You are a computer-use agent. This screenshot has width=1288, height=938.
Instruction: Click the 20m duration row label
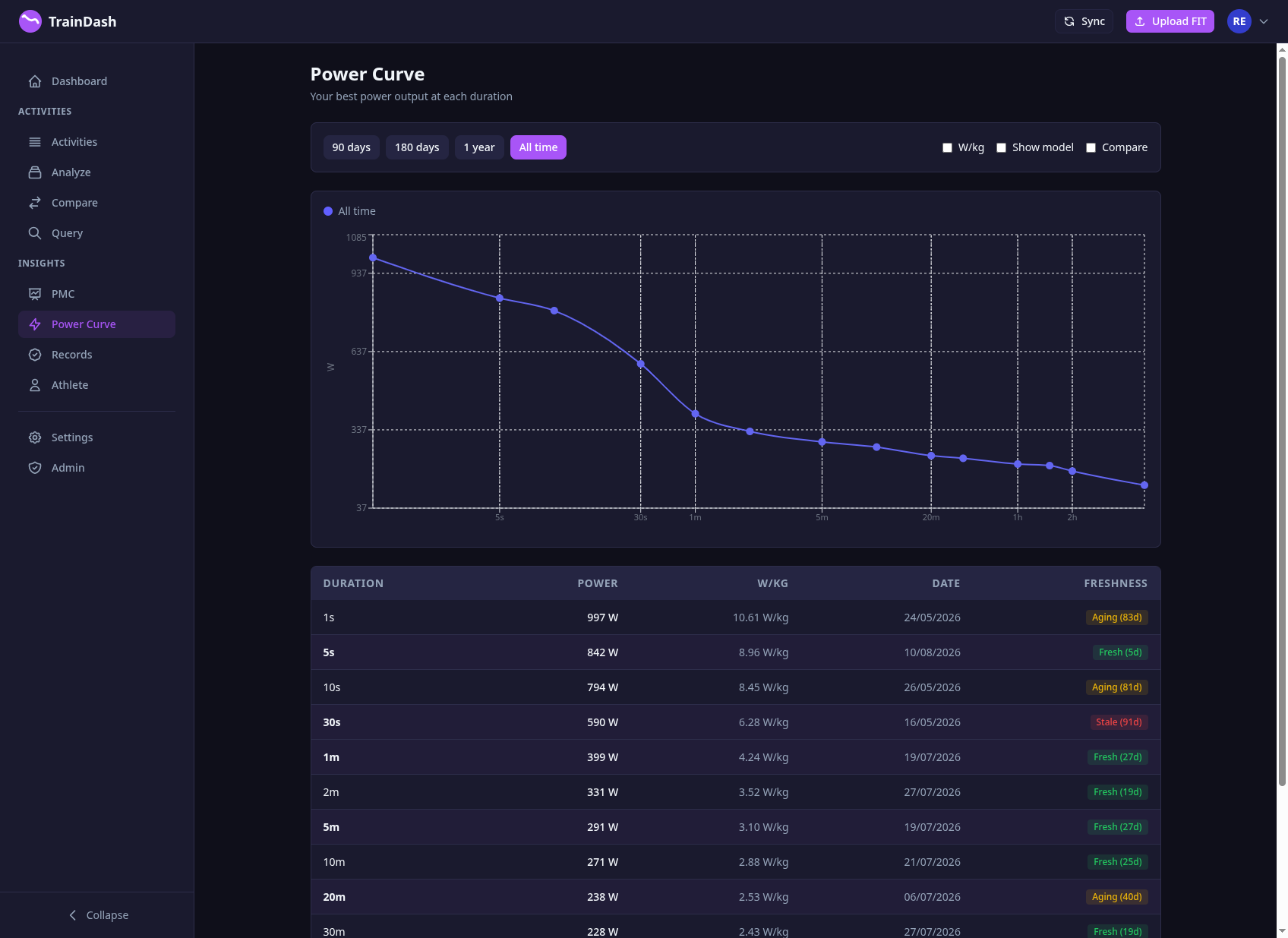pos(334,897)
